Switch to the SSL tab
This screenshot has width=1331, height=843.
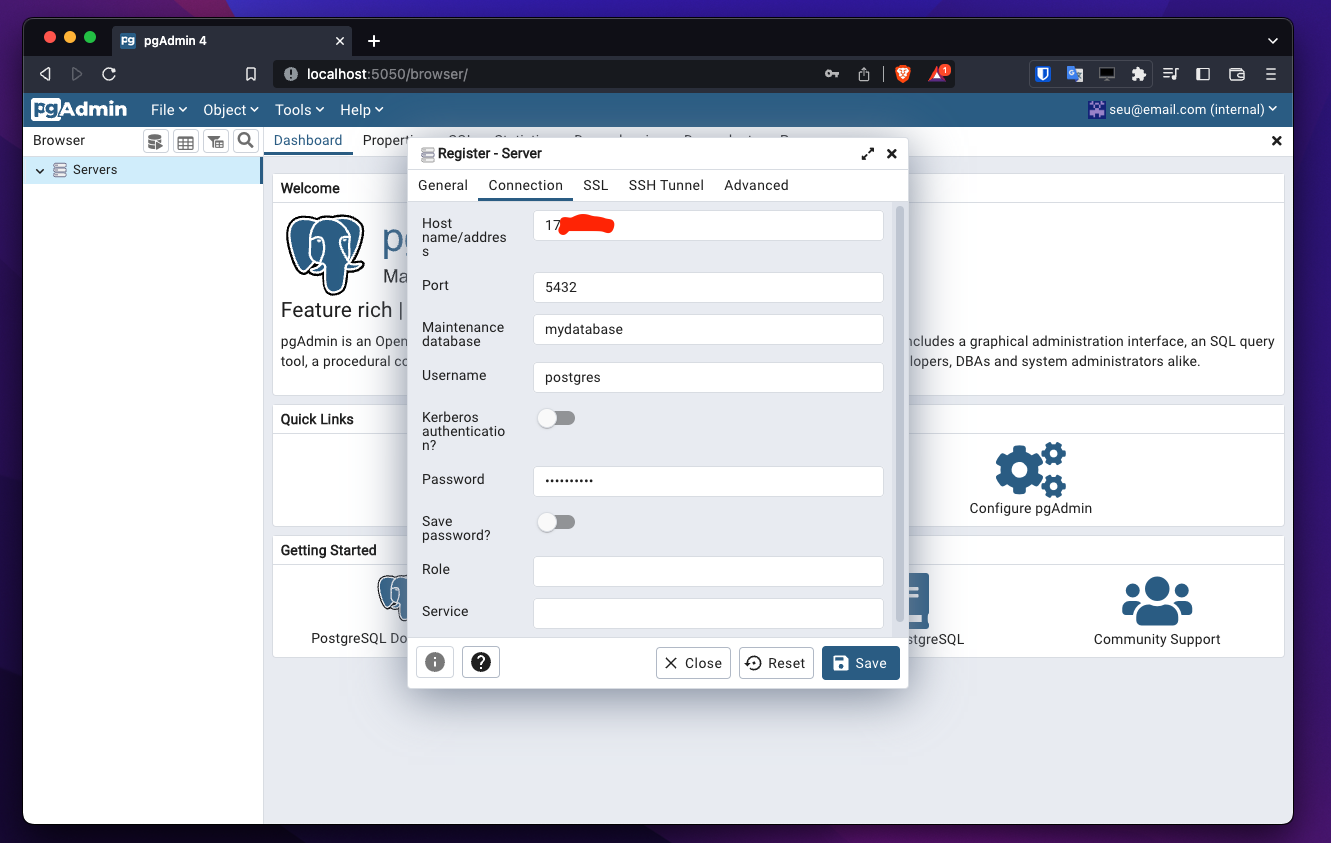pos(596,185)
